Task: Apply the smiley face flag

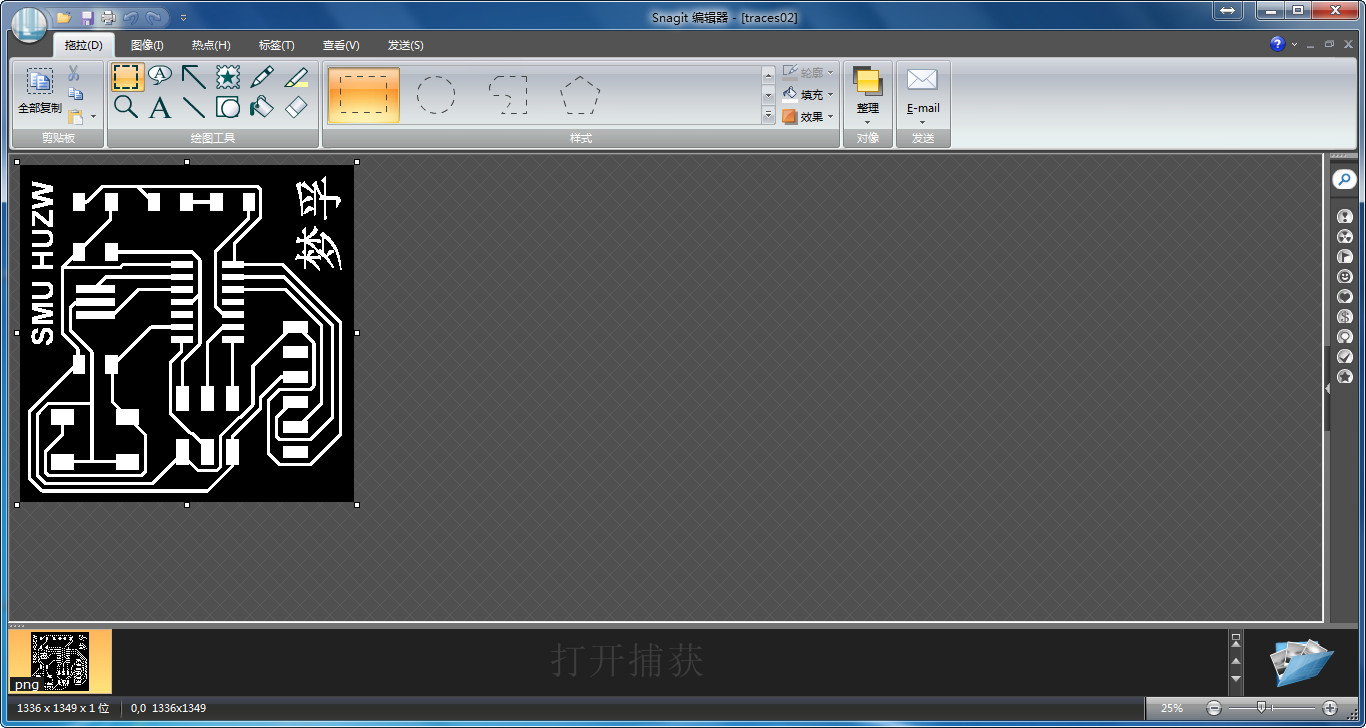Action: pyautogui.click(x=1345, y=276)
